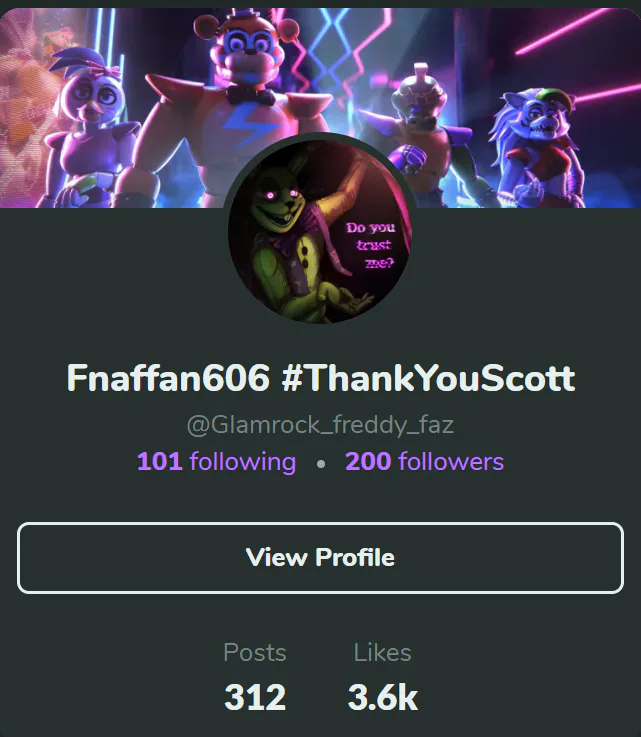Screen dimensions: 641x737
Task: Click the View Profile button
Action: tap(320, 557)
